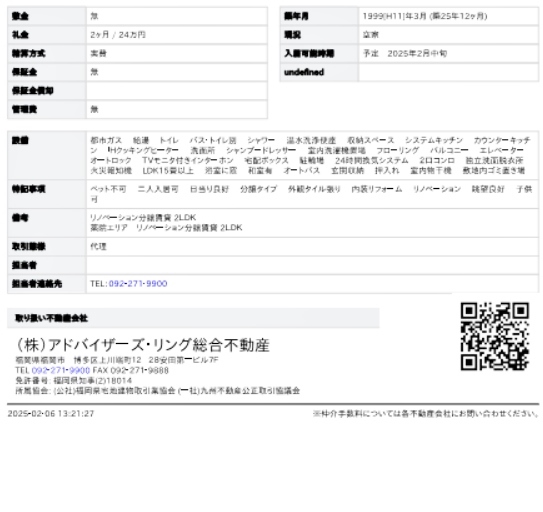
Task: Click the 備考 text リノベーション分譲賃貸 2LDK
Action: (143, 218)
